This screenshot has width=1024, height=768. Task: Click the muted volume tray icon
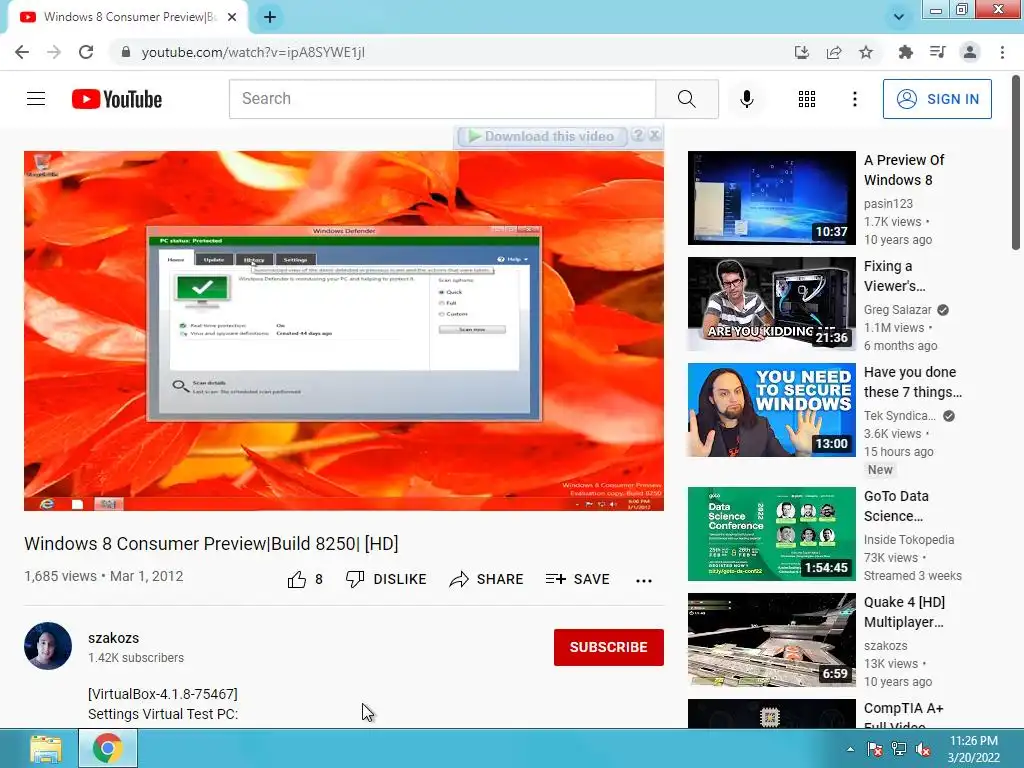pos(923,749)
